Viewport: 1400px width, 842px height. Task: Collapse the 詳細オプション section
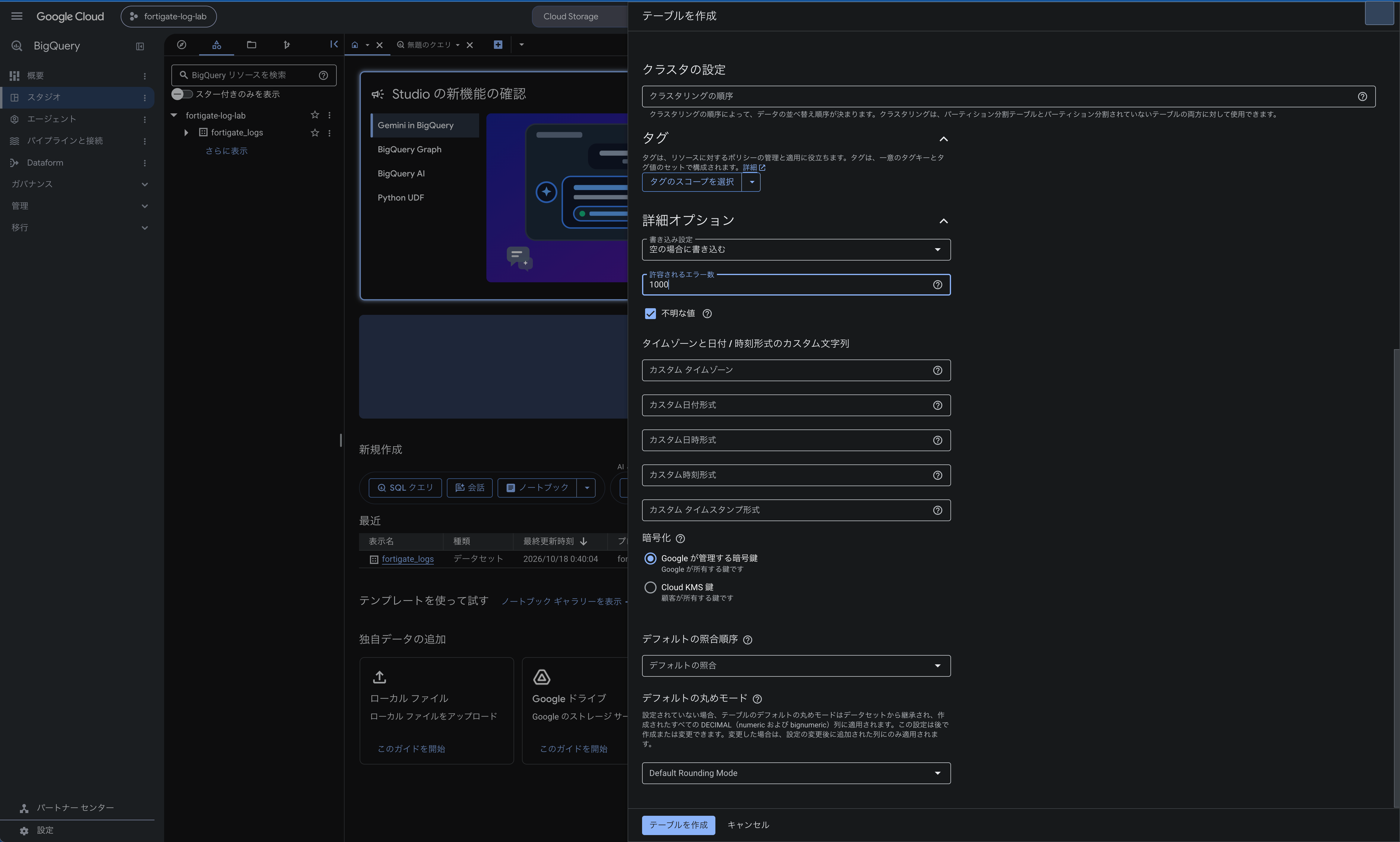click(943, 221)
